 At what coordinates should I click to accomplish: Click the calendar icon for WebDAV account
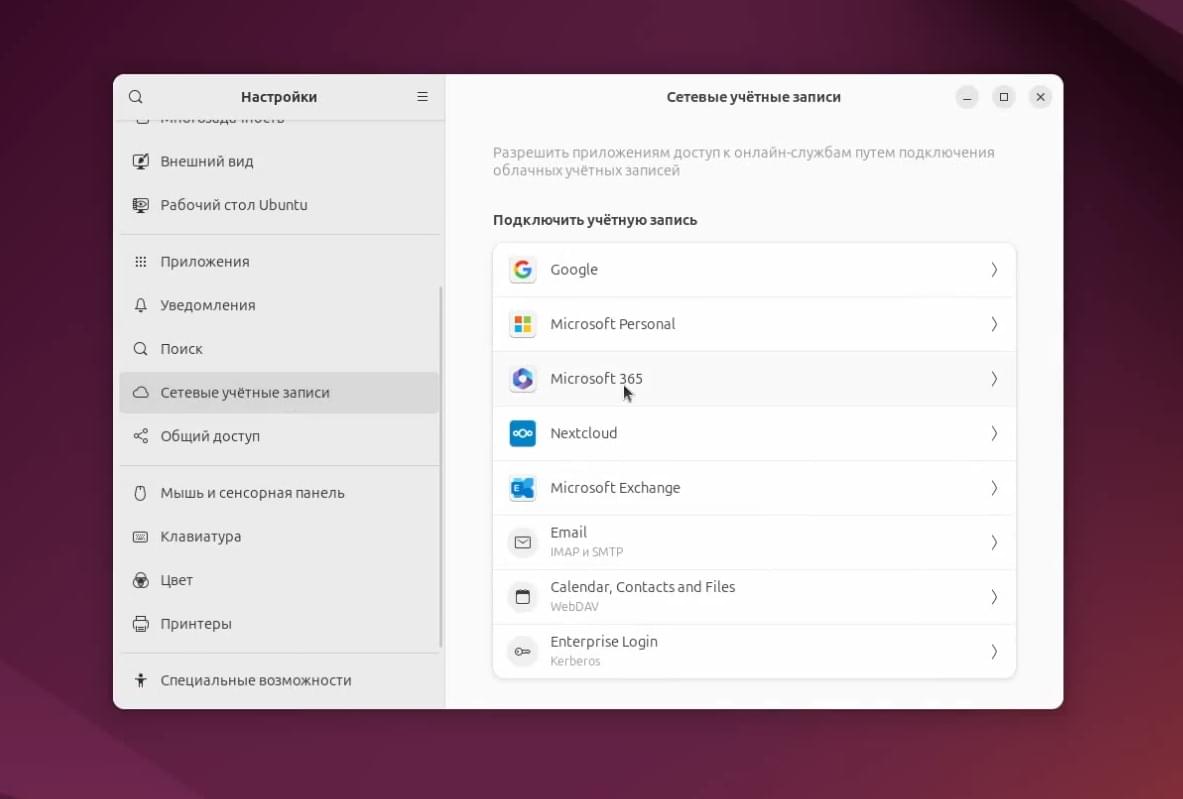[523, 597]
